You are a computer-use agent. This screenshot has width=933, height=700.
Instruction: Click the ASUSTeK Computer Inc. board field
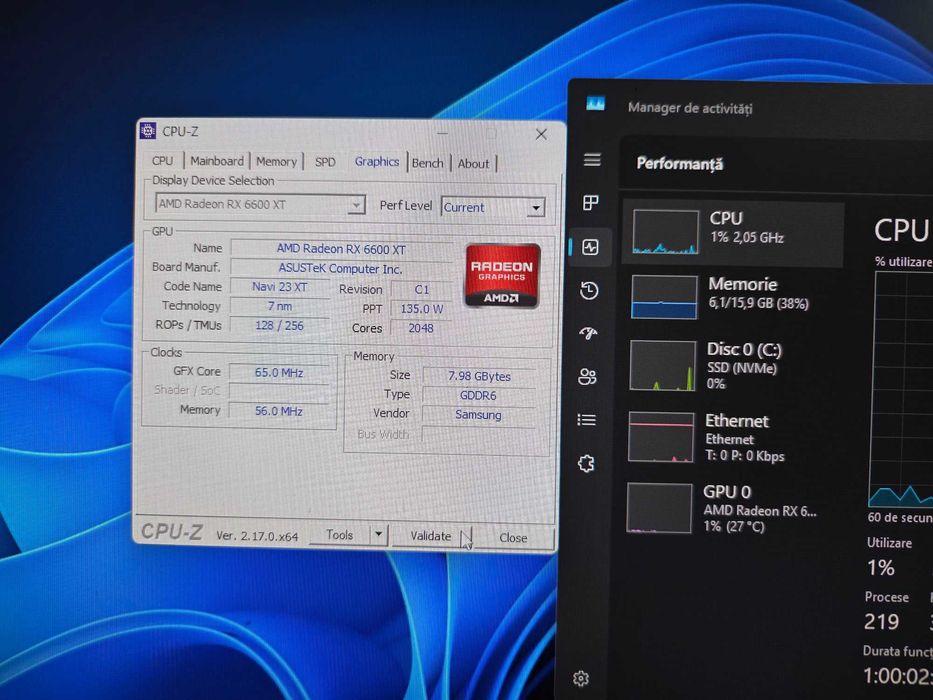tap(341, 268)
